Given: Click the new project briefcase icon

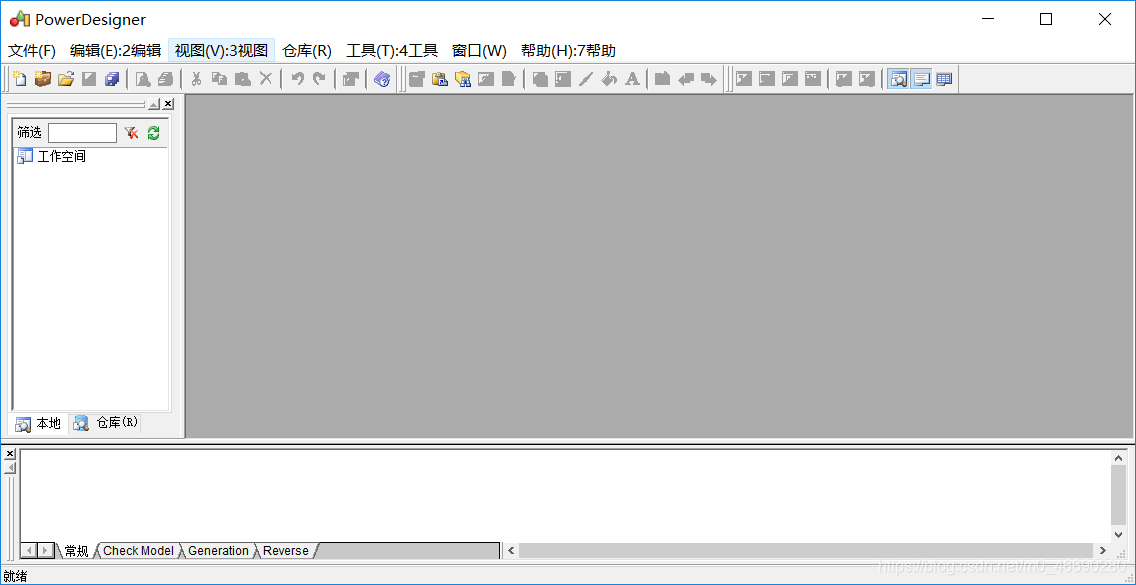Looking at the screenshot, I should (x=43, y=79).
